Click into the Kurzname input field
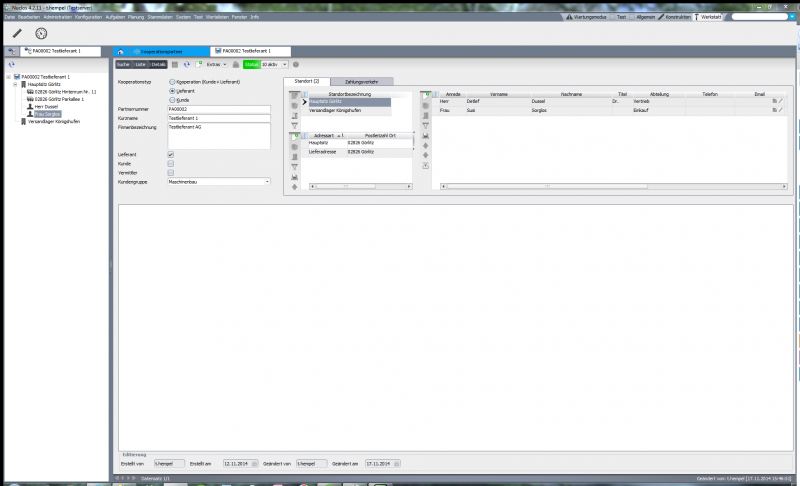 pyautogui.click(x=218, y=118)
